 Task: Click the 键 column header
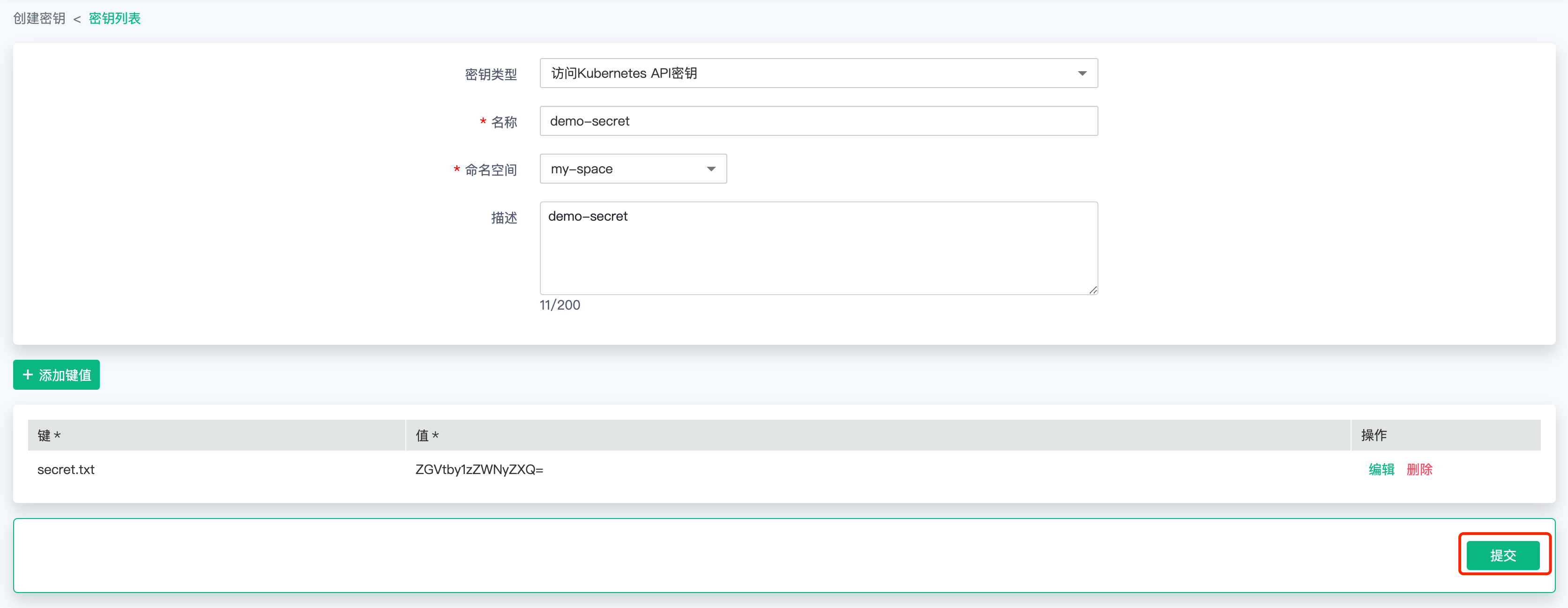pos(49,435)
